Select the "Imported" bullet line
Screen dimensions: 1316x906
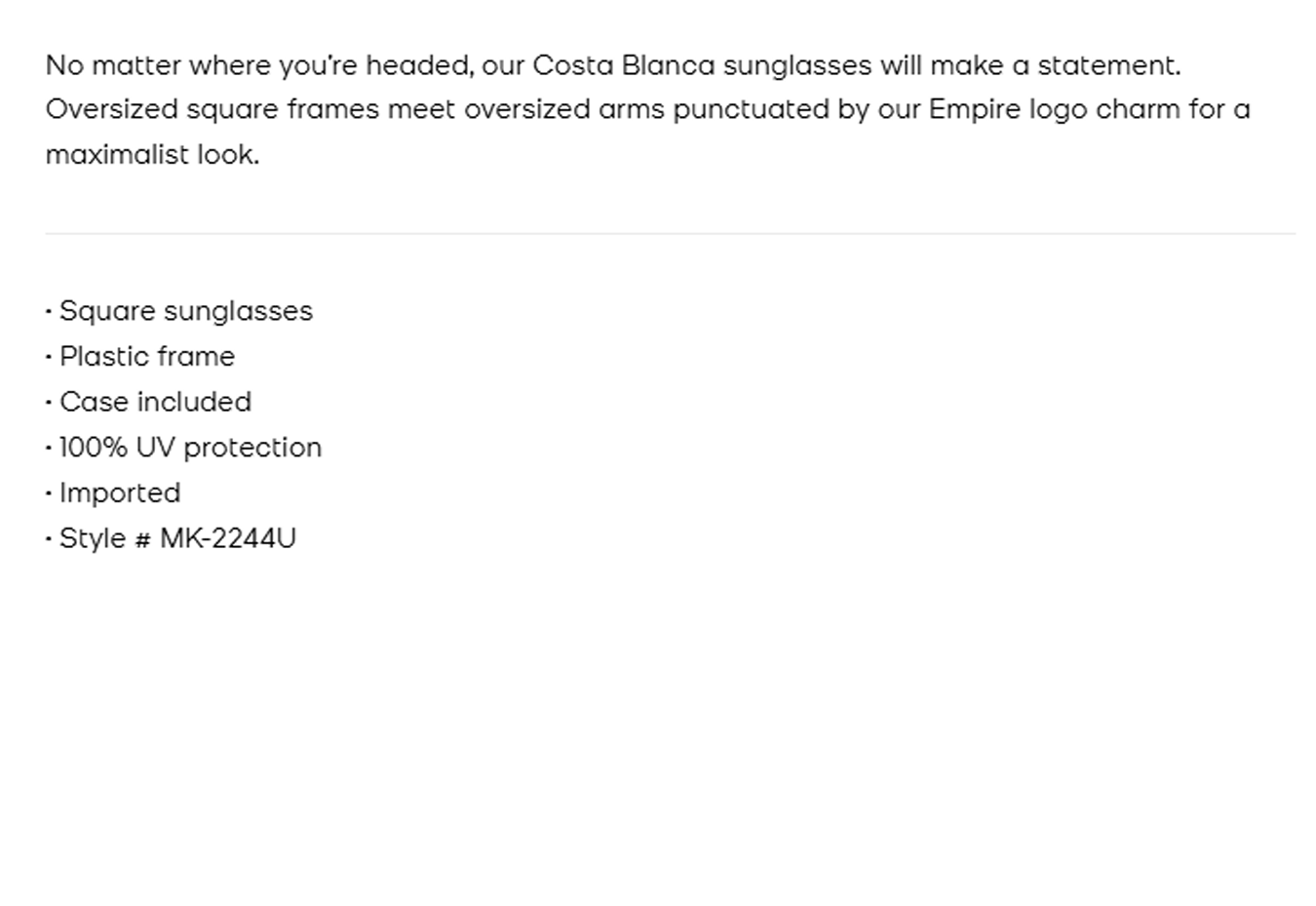coord(120,492)
